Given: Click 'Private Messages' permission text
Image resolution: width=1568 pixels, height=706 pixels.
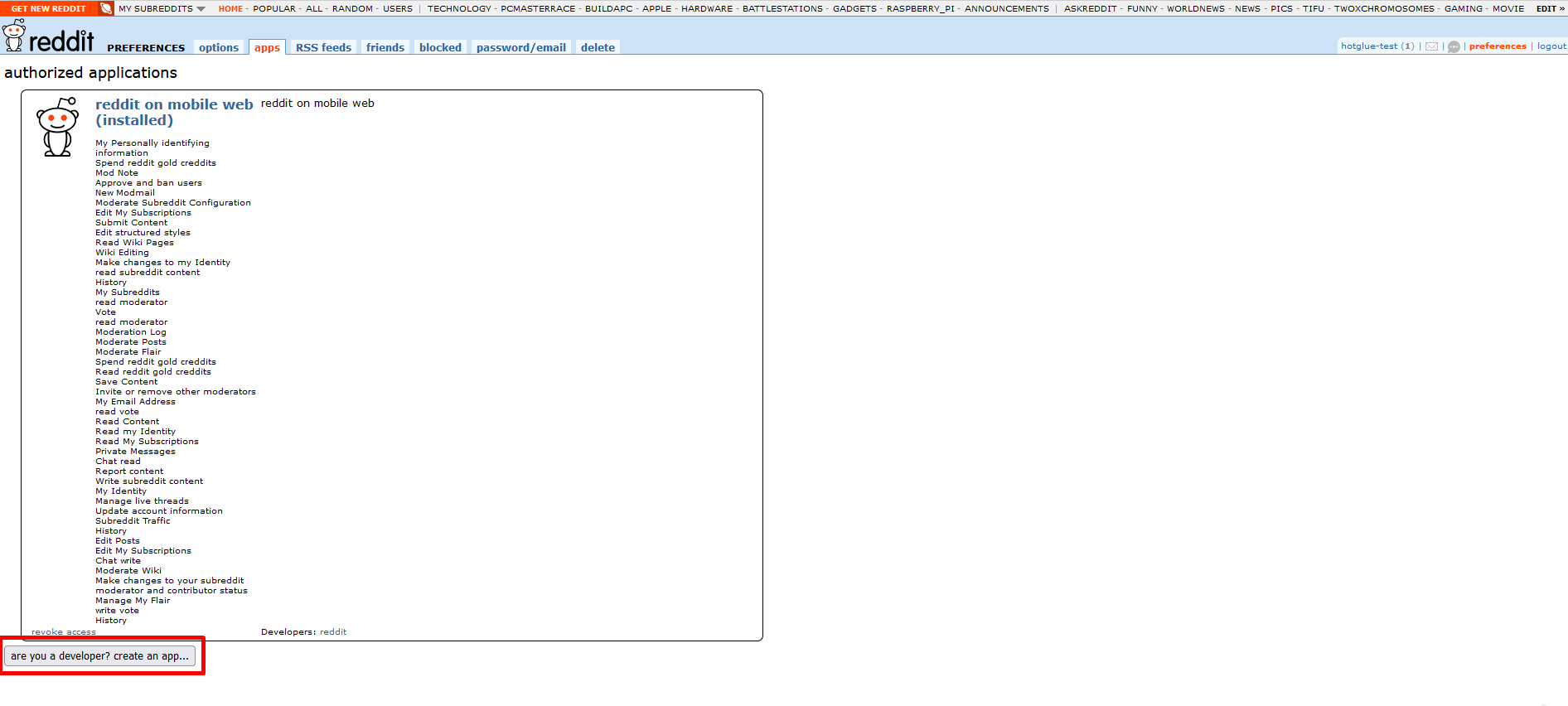Looking at the screenshot, I should (x=135, y=452).
